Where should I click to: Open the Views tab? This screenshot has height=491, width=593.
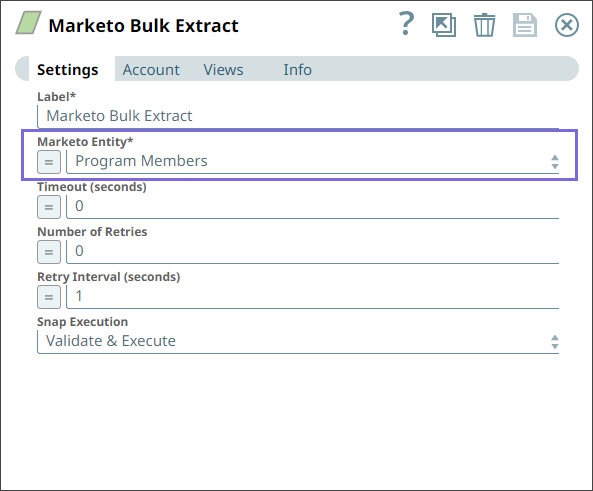click(x=224, y=70)
